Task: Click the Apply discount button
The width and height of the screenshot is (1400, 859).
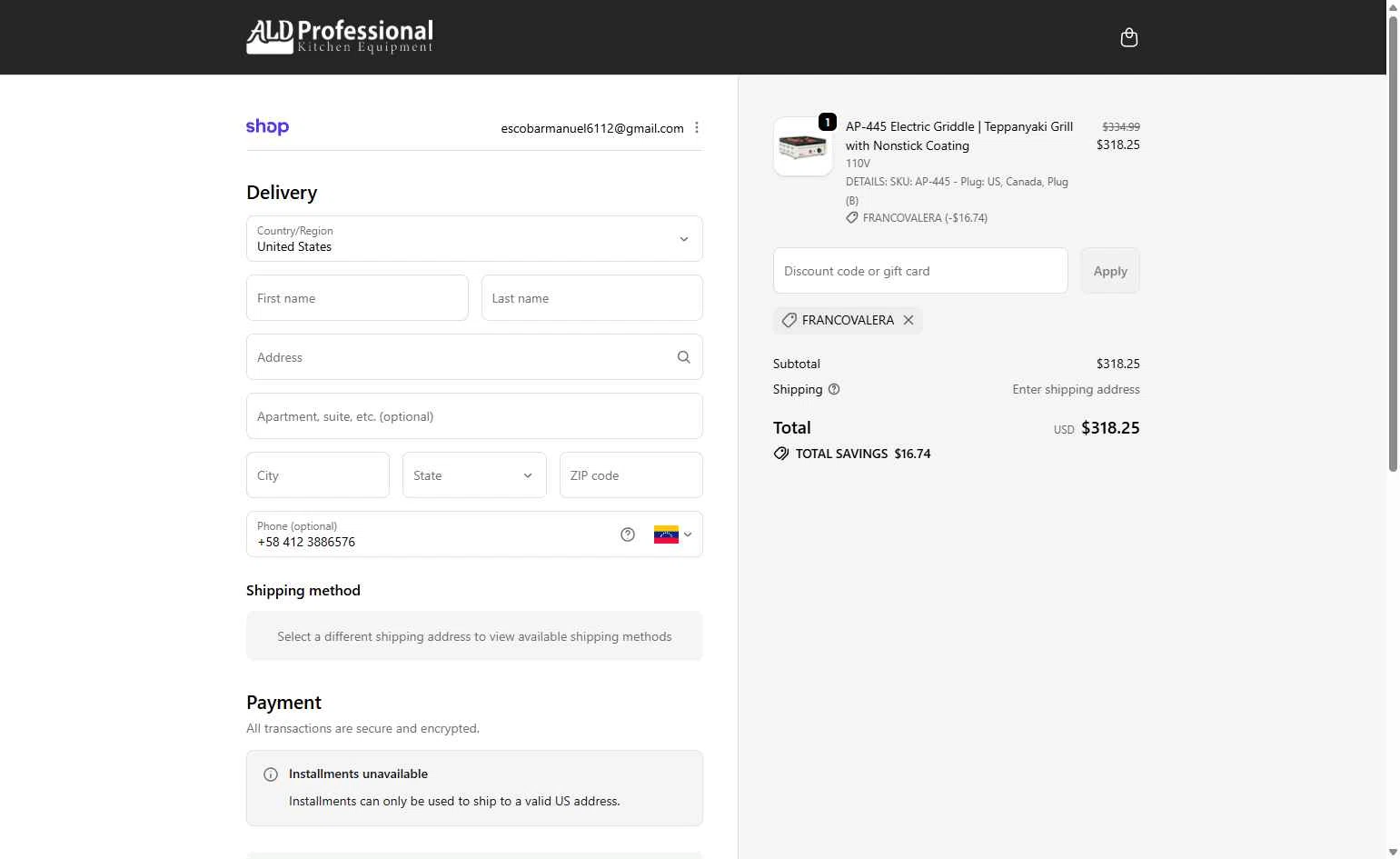Action: tap(1110, 271)
